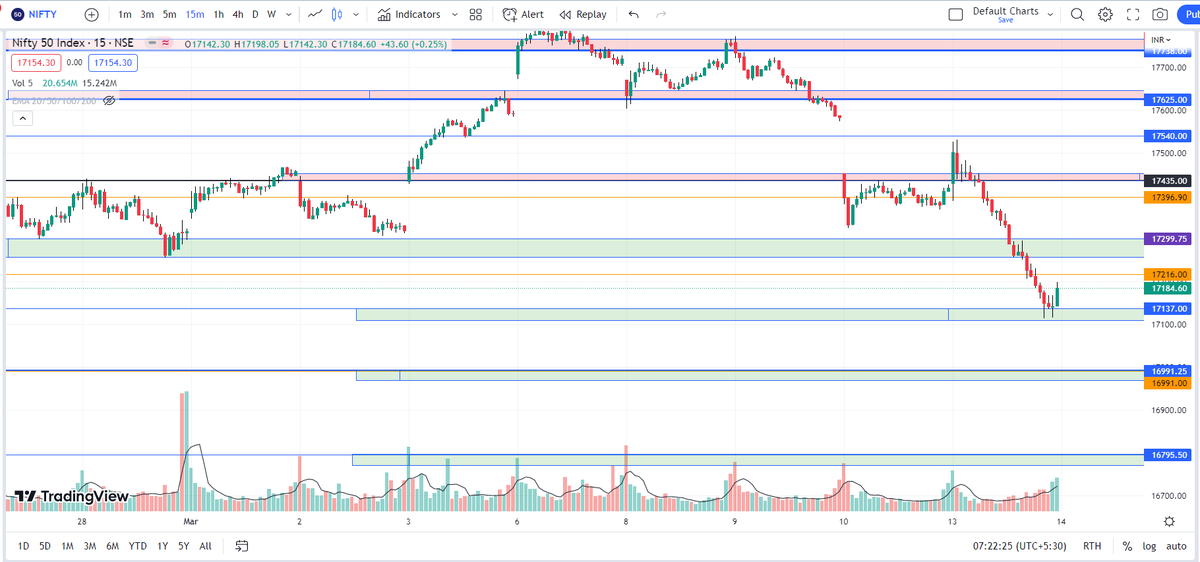Select the 5D date range
Viewport: 1200px width, 562px height.
(45, 546)
